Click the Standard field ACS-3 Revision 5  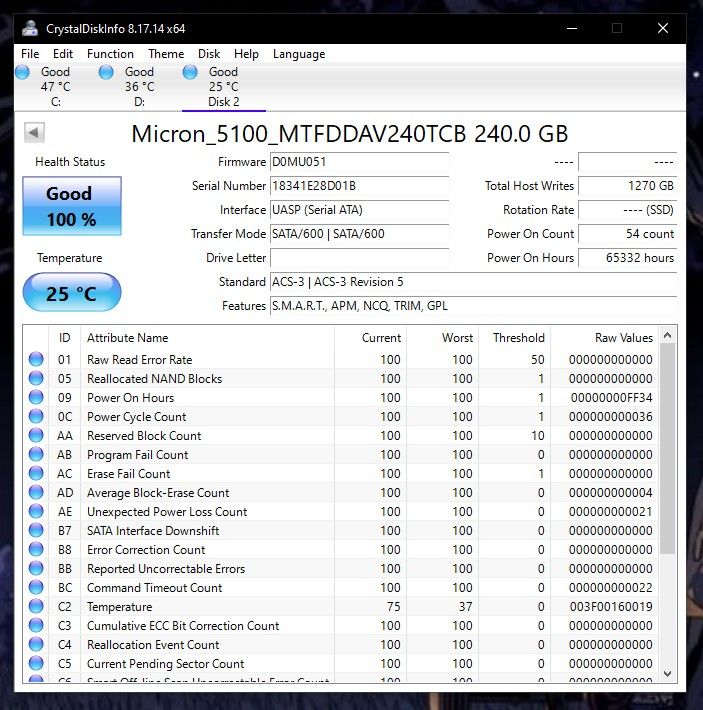tap(473, 282)
